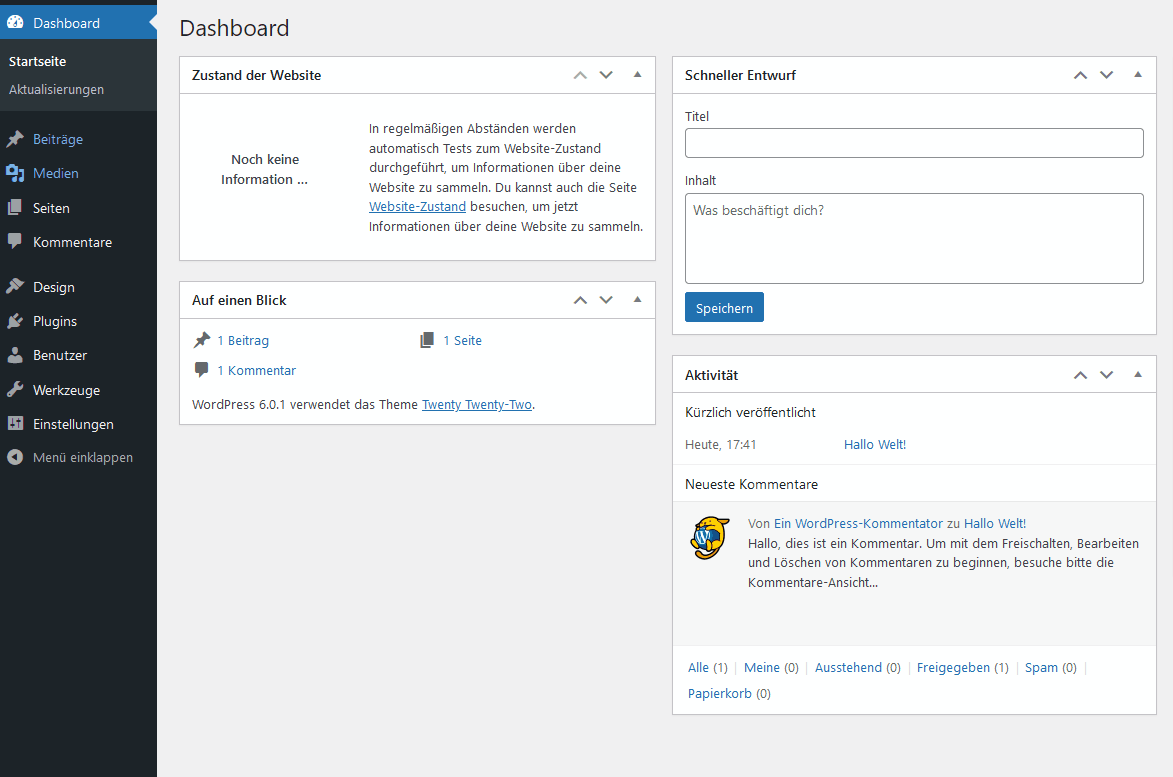Open the Twenty Twenty-Two theme link
The image size is (1173, 777).
(477, 405)
